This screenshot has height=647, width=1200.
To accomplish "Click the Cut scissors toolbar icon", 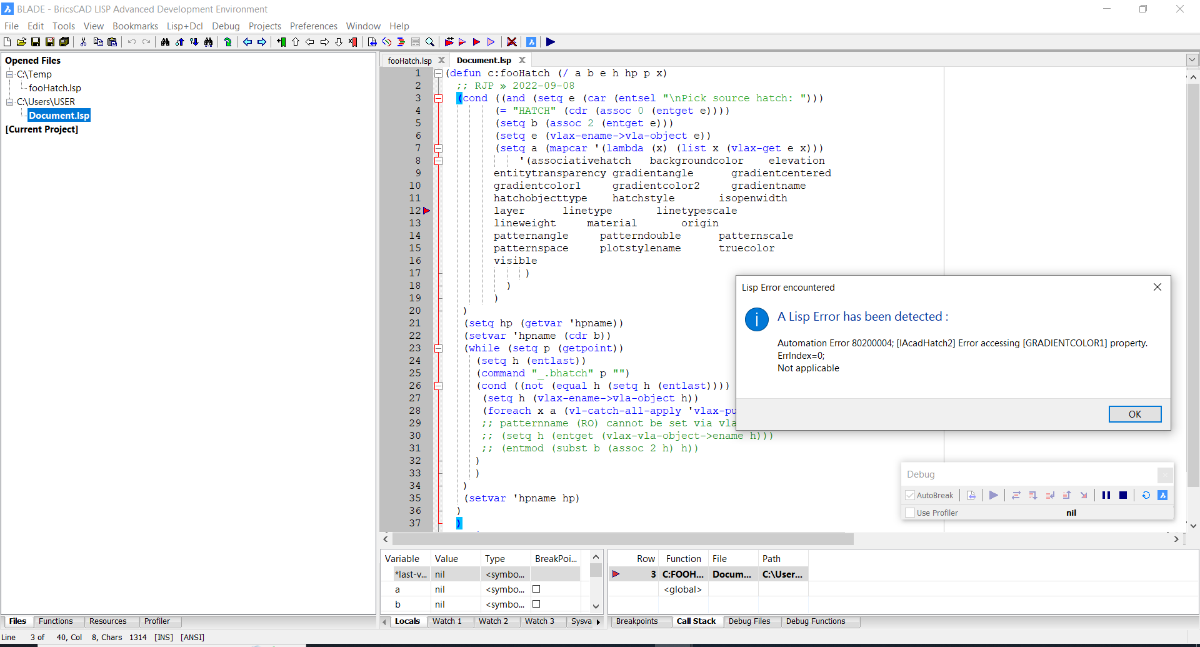I will point(84,42).
